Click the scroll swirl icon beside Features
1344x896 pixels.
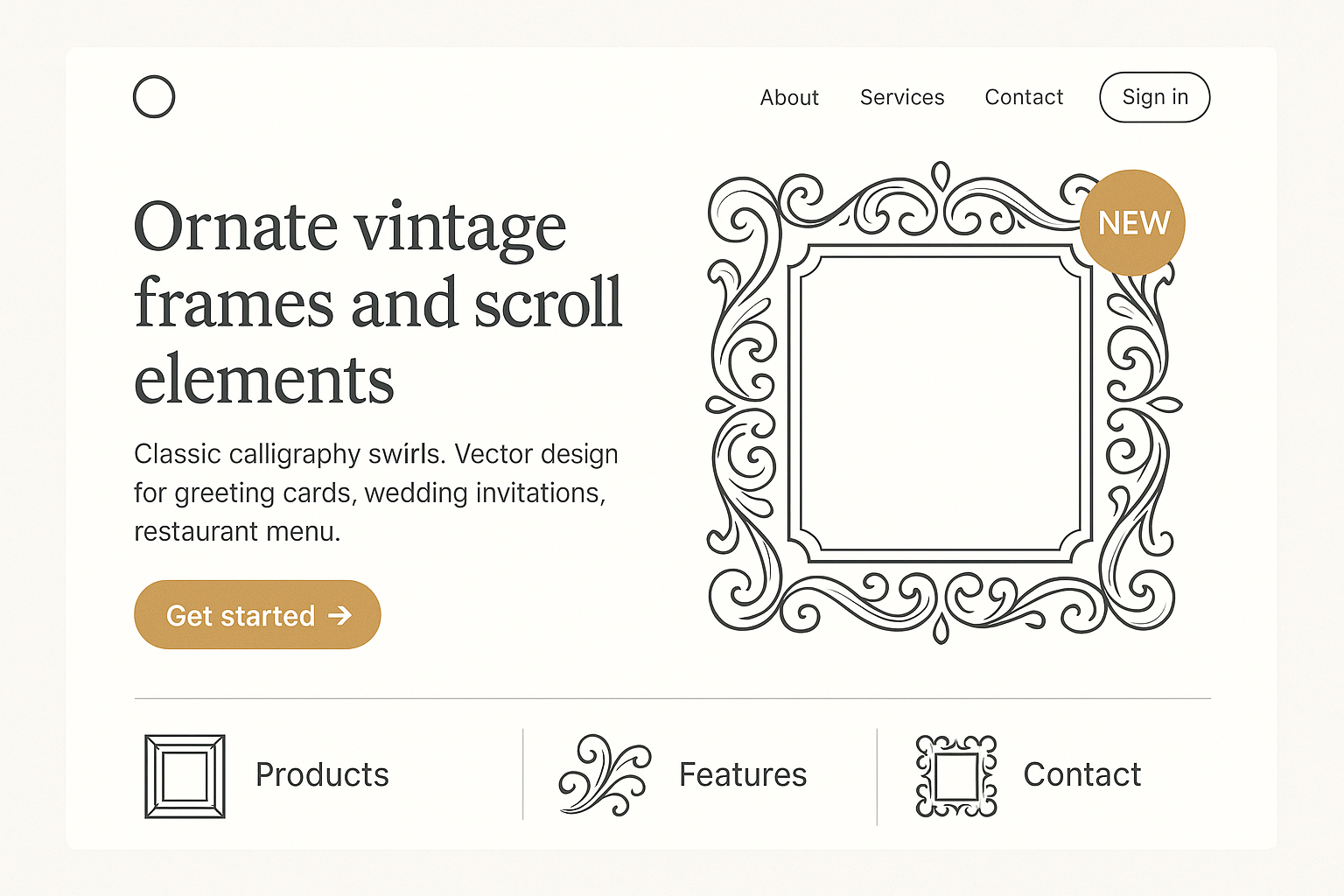(605, 775)
